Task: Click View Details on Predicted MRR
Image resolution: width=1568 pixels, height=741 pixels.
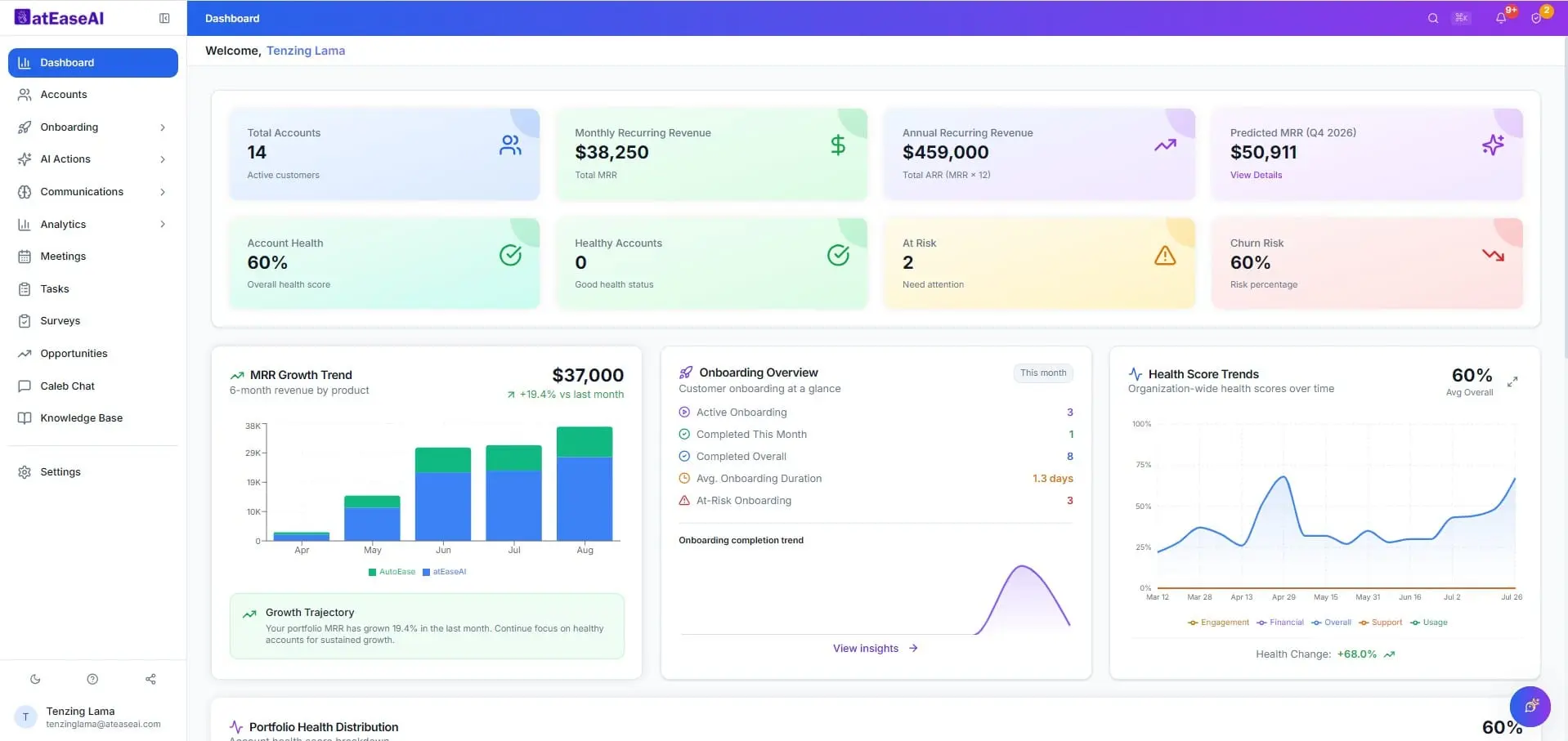Action: (1256, 175)
